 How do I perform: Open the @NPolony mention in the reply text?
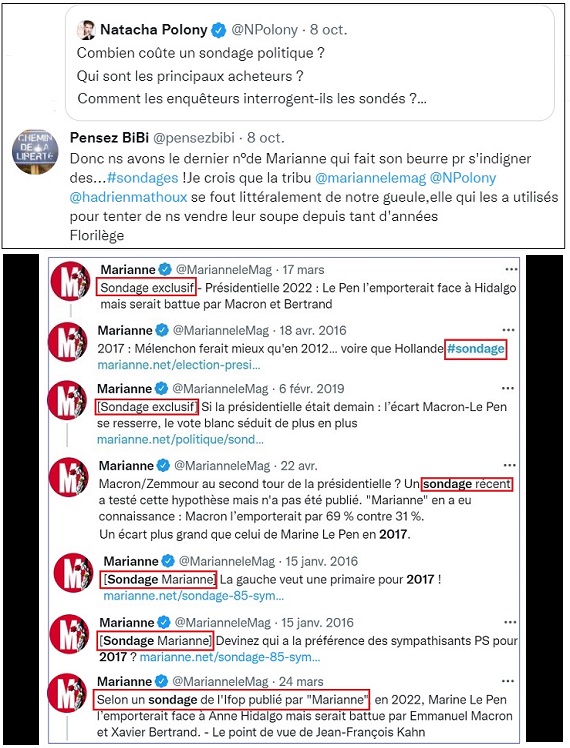(x=463, y=178)
